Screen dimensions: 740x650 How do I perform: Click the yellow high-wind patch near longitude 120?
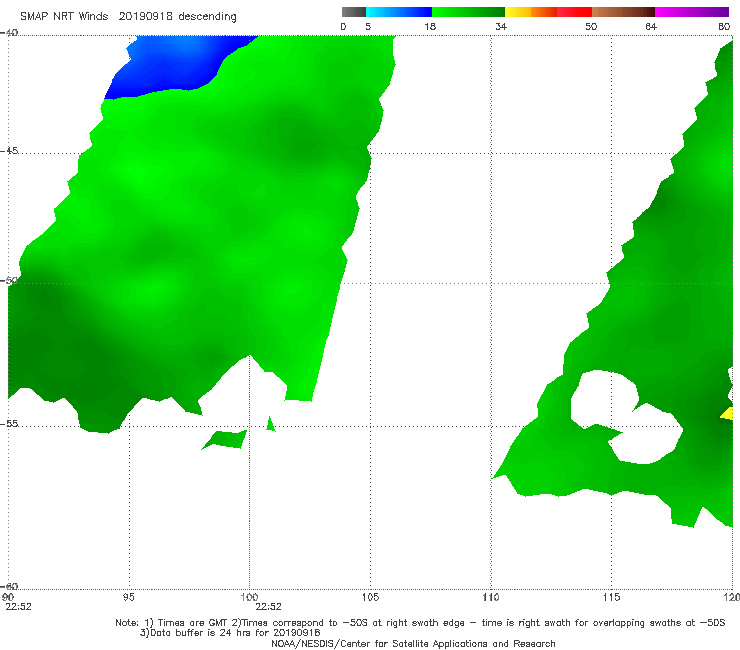[728, 414]
